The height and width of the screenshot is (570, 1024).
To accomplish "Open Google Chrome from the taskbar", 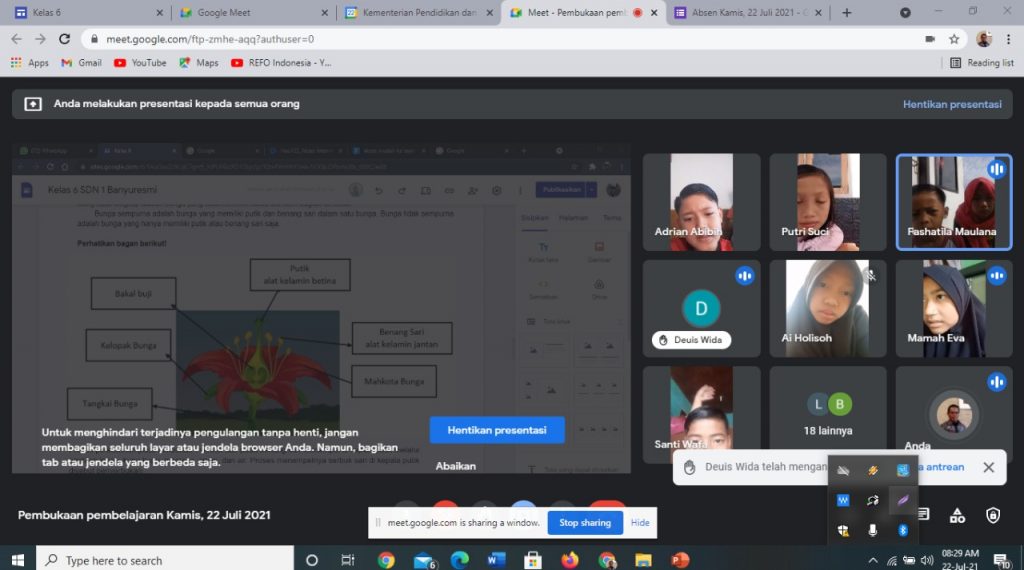I will [x=386, y=560].
